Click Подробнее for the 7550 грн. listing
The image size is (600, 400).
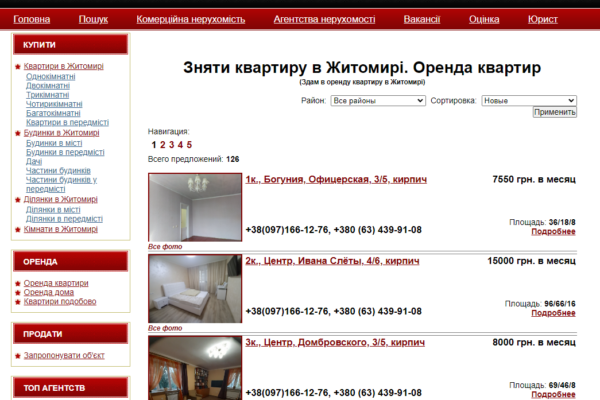tap(553, 231)
